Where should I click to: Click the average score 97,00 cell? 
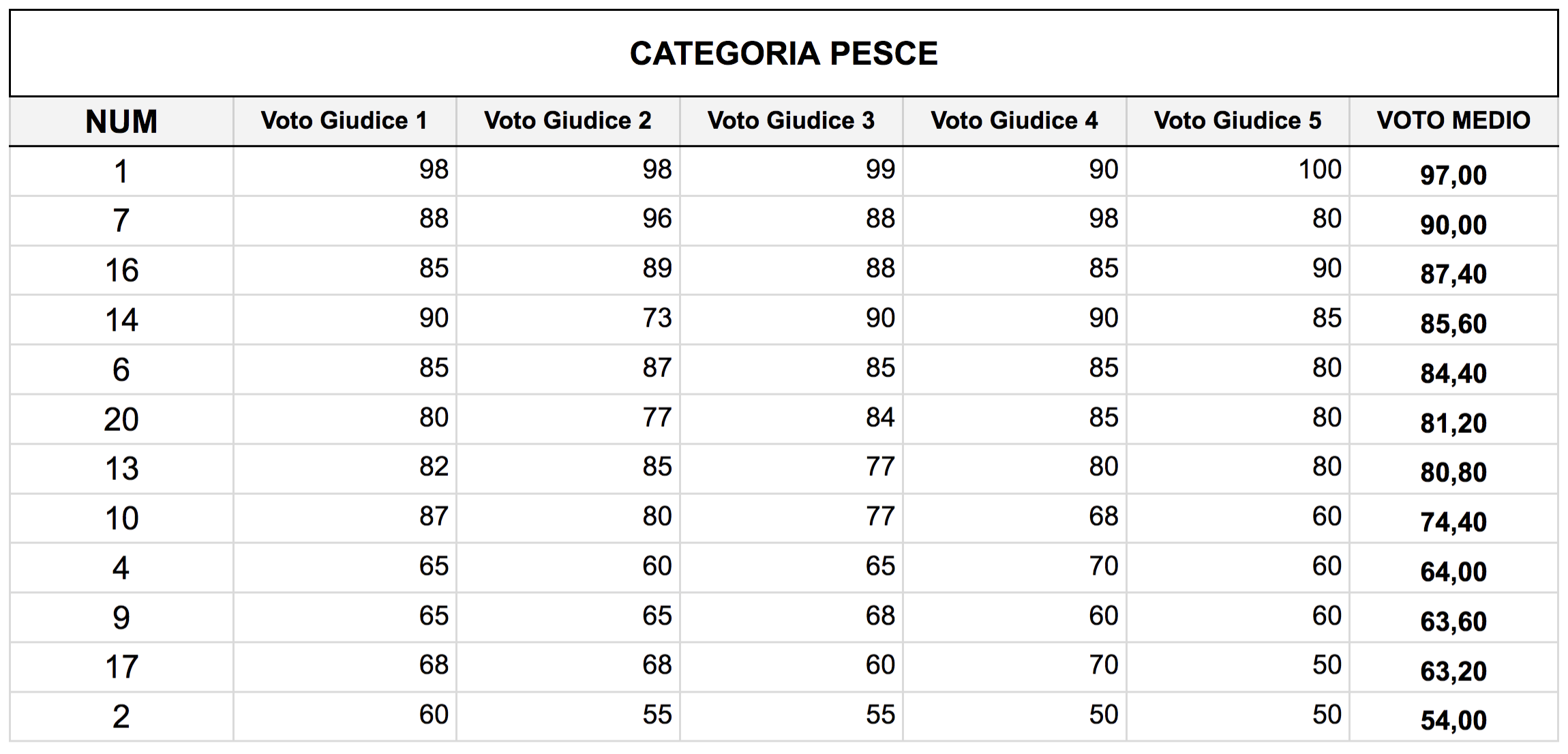1453,172
